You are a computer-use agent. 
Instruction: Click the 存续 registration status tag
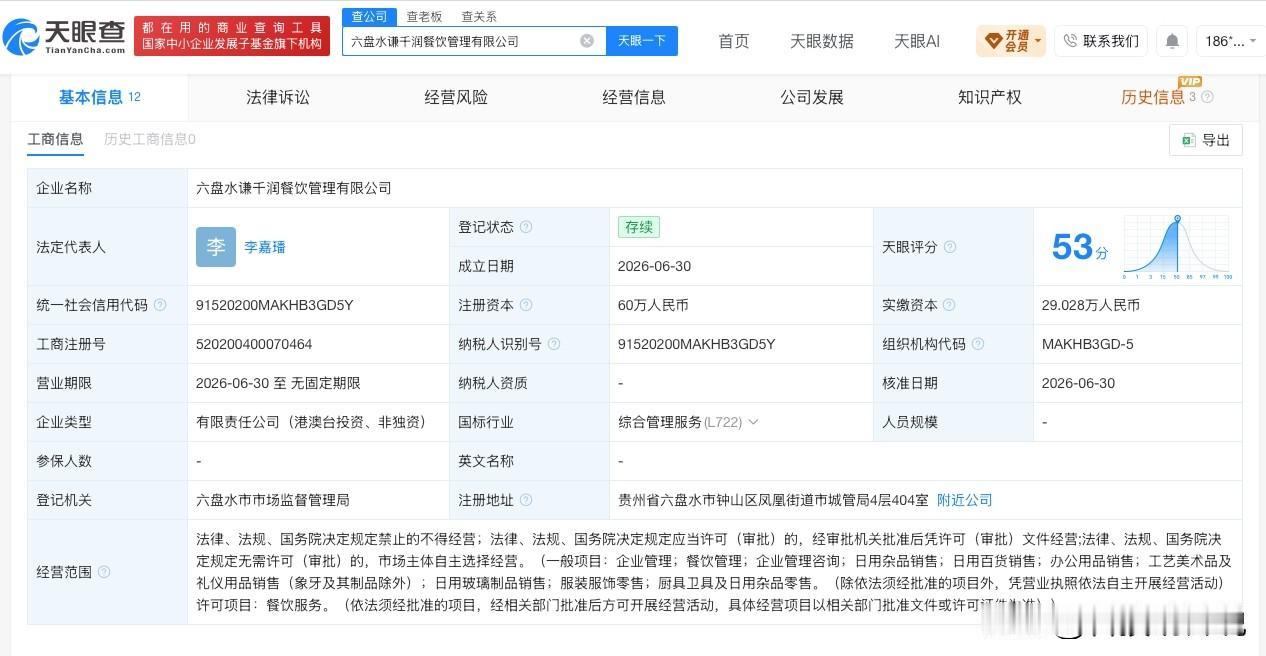click(x=639, y=227)
